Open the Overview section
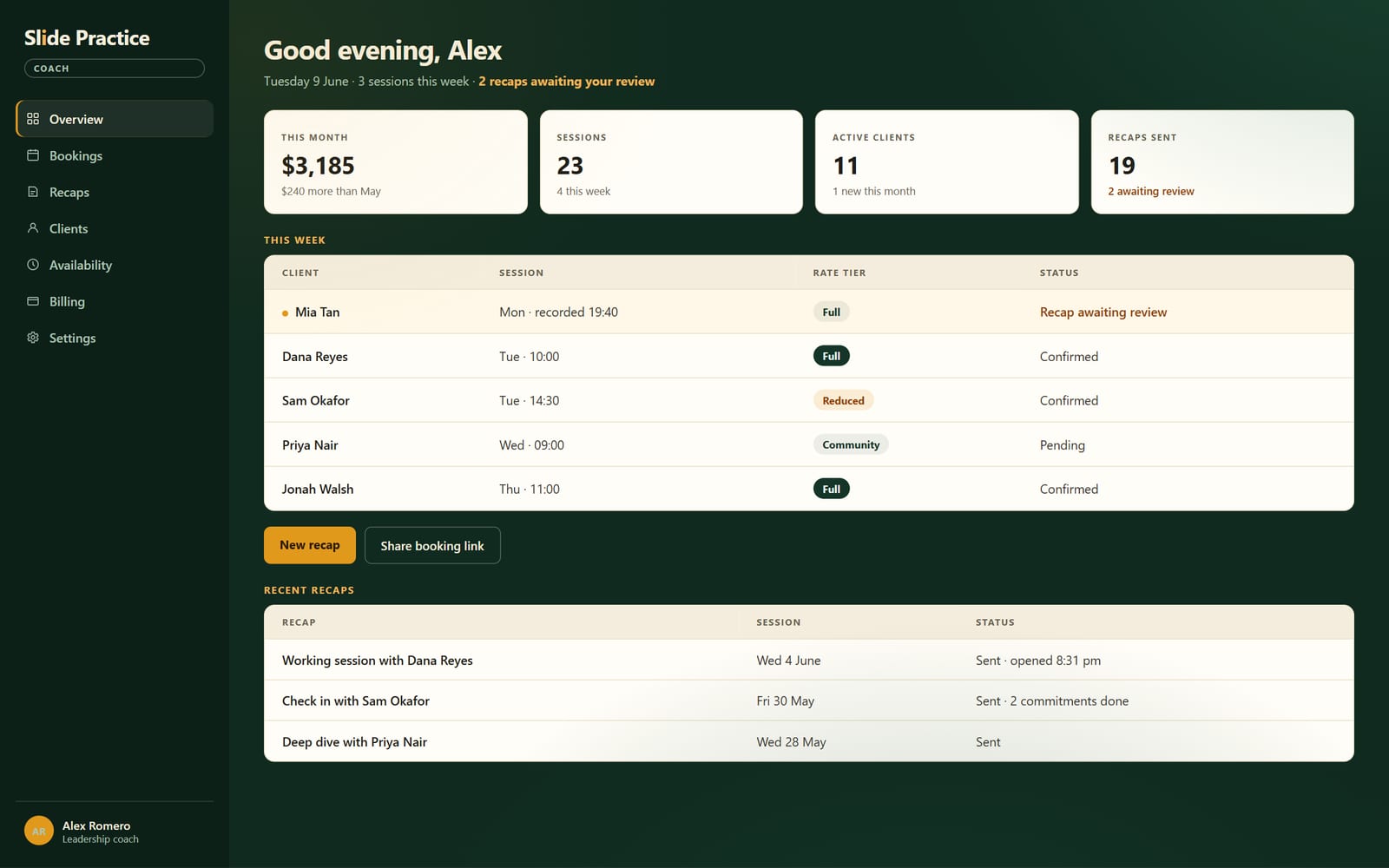The height and width of the screenshot is (868, 1389). pos(115,119)
